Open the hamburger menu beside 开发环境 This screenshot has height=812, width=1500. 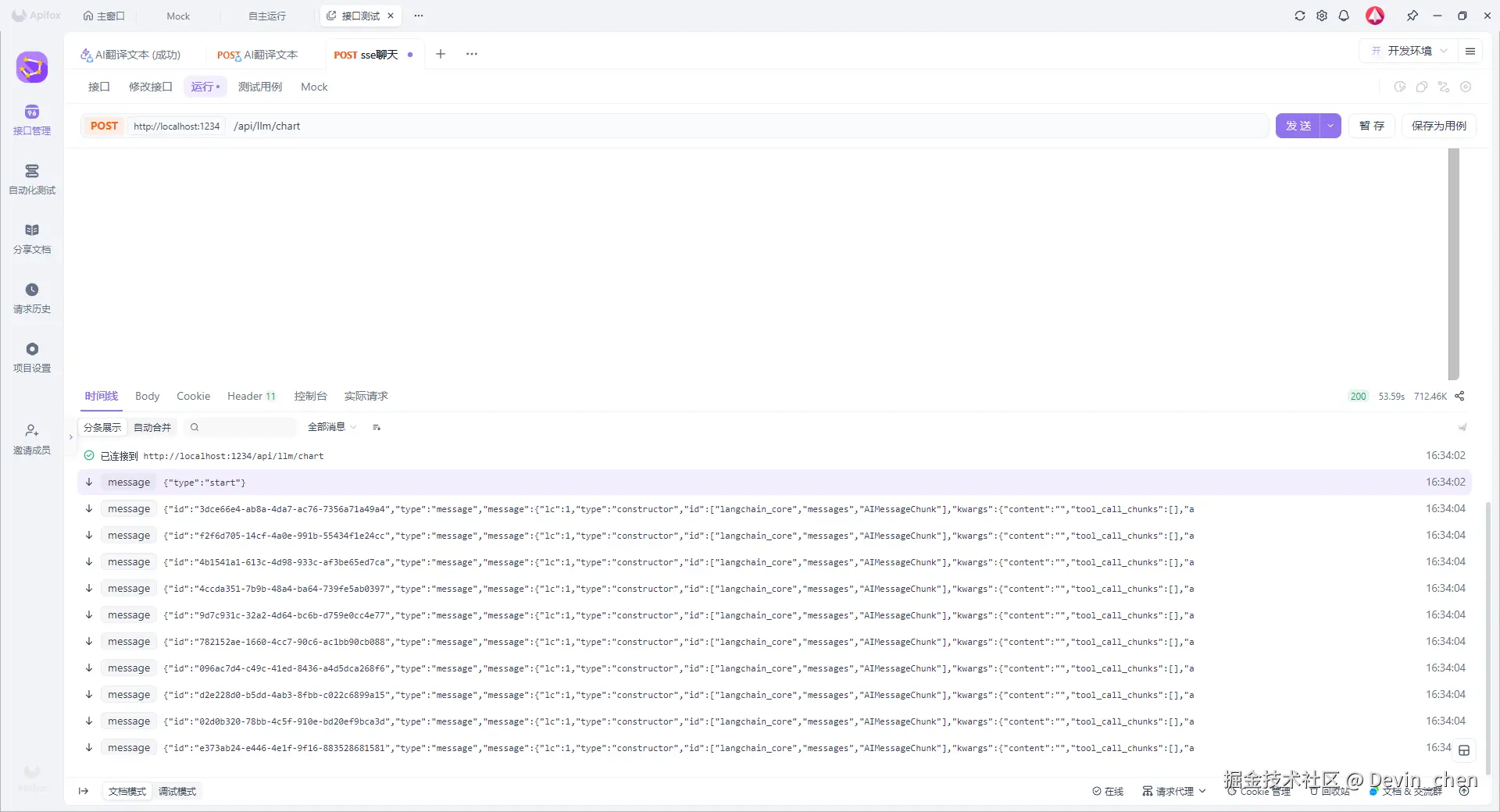pyautogui.click(x=1470, y=51)
